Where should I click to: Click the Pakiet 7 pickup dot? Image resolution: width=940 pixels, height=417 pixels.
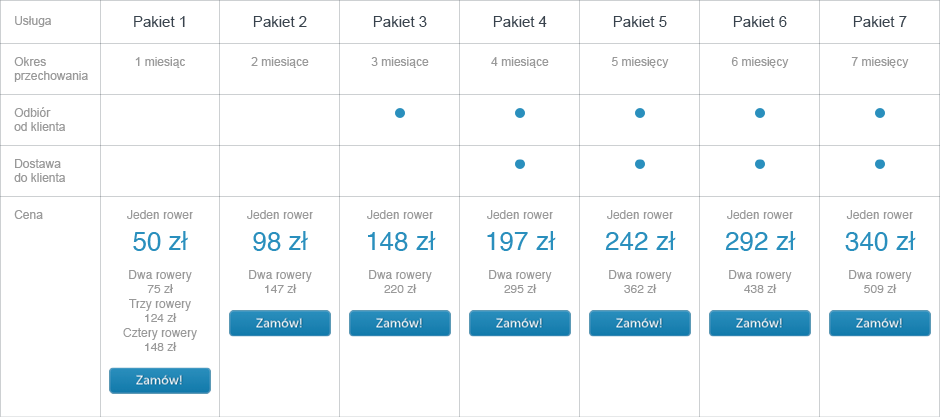[880, 113]
